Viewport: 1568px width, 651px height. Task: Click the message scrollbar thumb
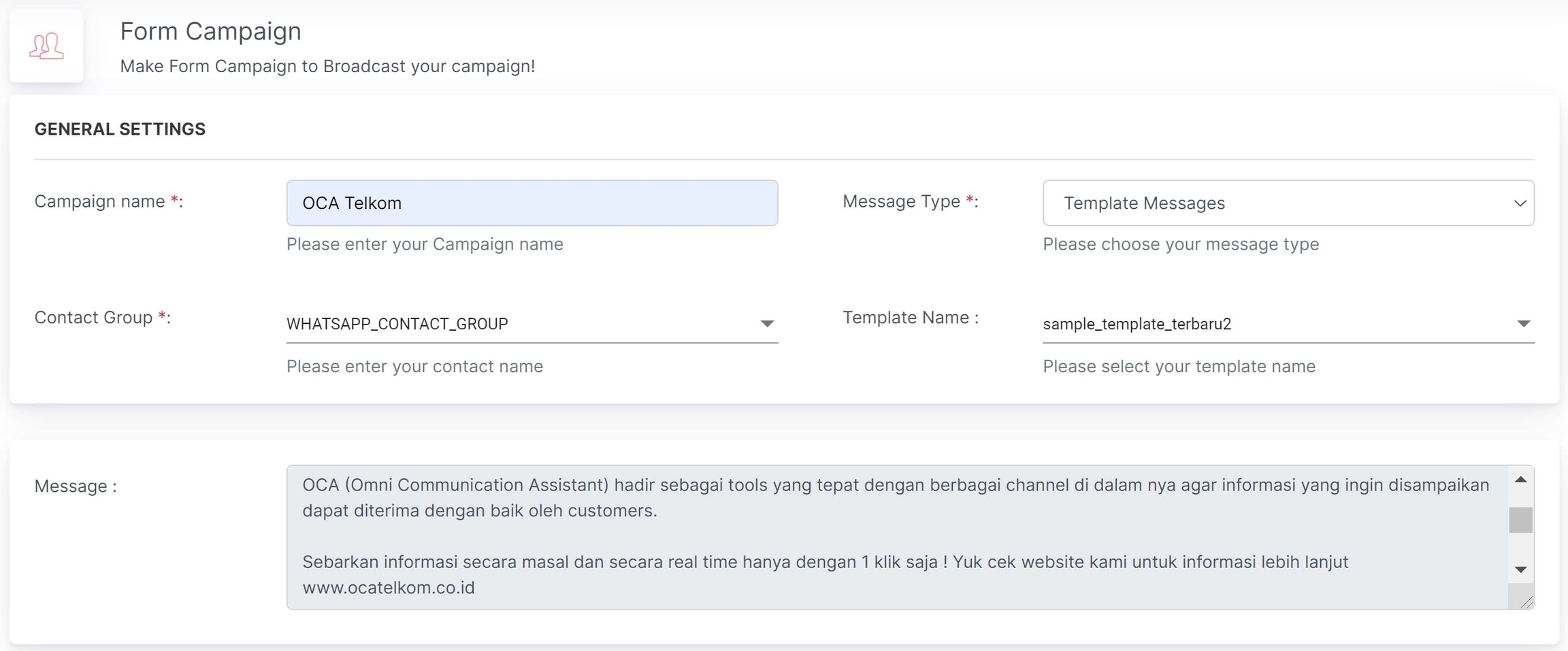tap(1520, 520)
